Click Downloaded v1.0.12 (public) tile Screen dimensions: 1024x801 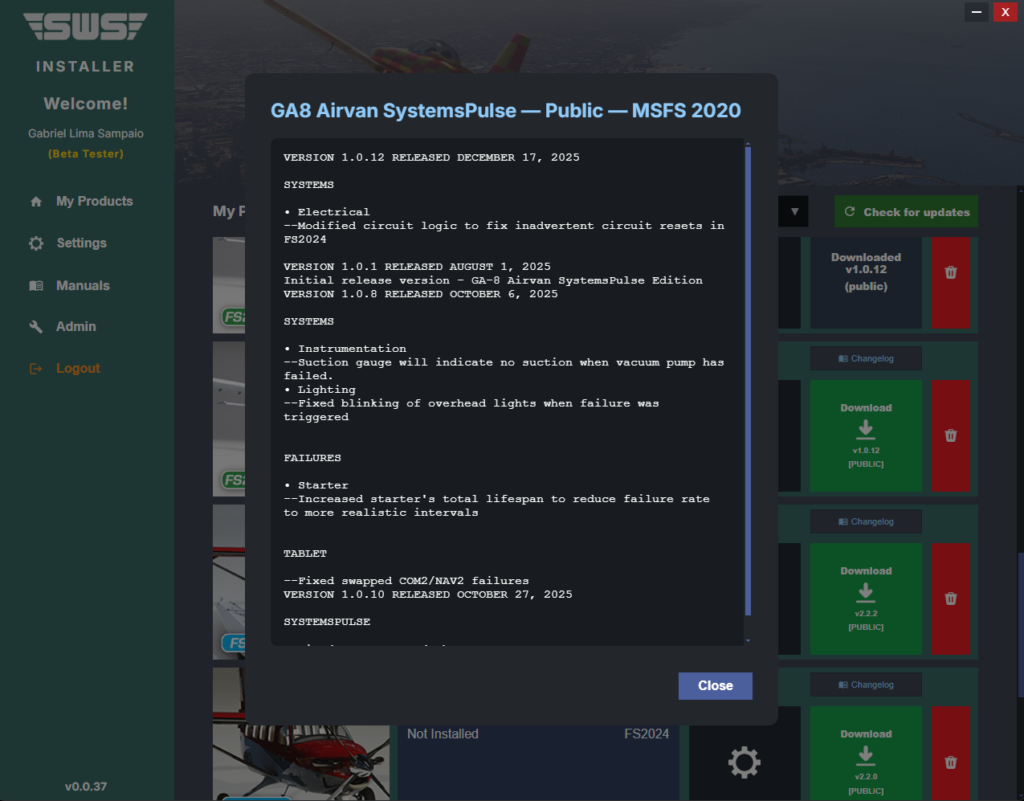[866, 282]
